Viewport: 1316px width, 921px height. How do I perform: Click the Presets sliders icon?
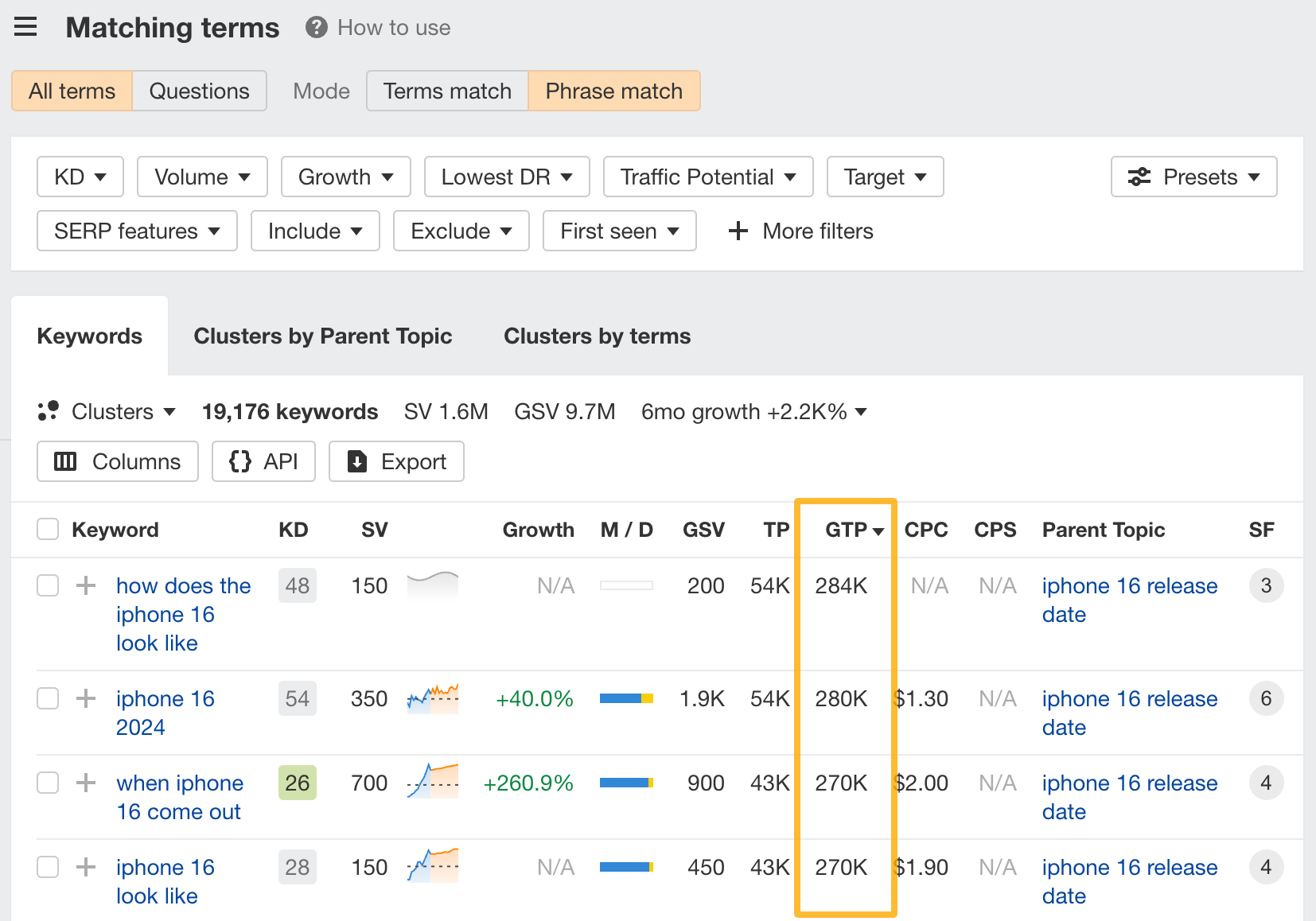(1139, 177)
